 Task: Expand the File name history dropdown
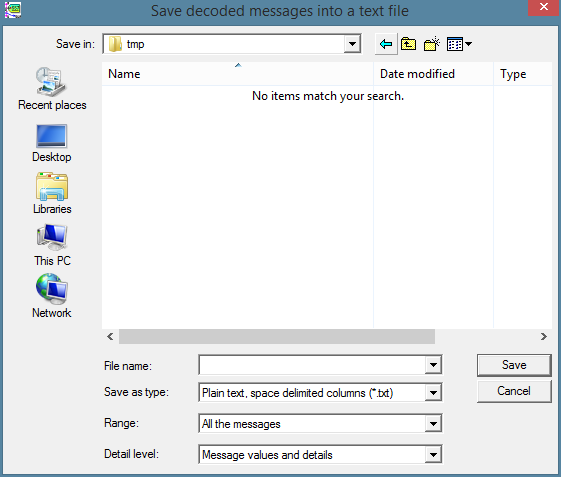pyautogui.click(x=433, y=365)
